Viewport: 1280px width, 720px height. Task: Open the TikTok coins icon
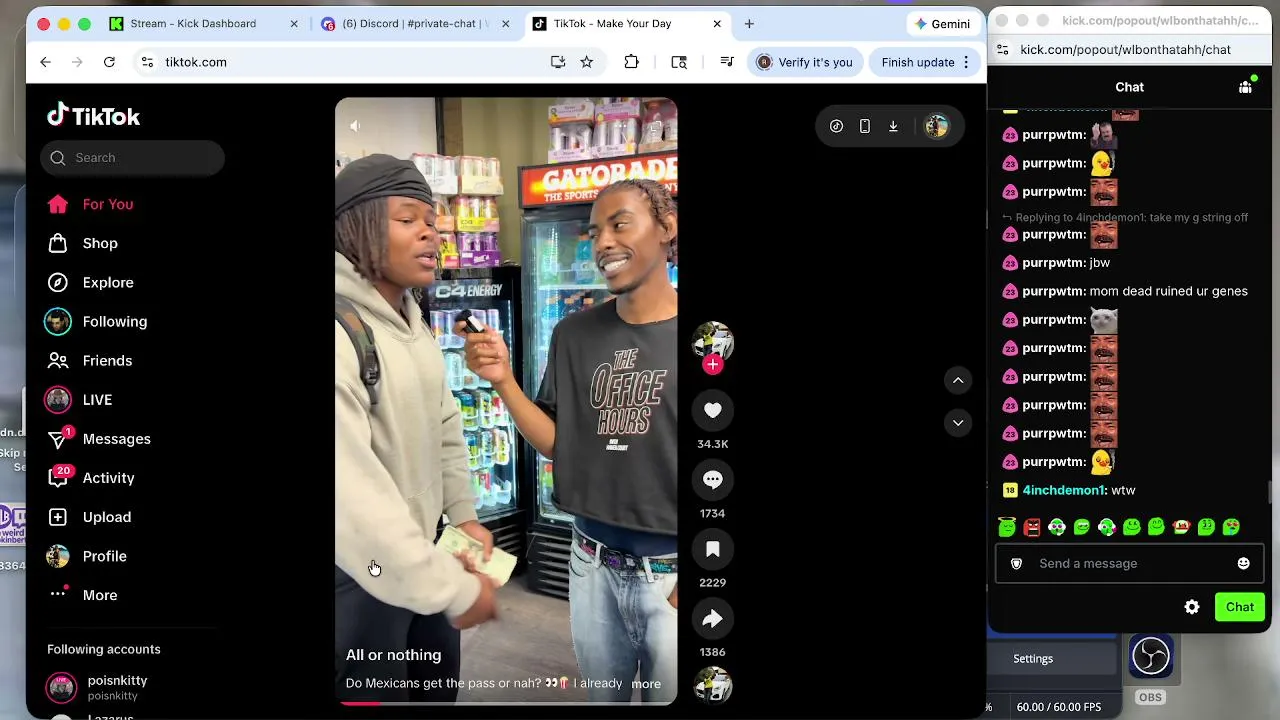click(836, 126)
